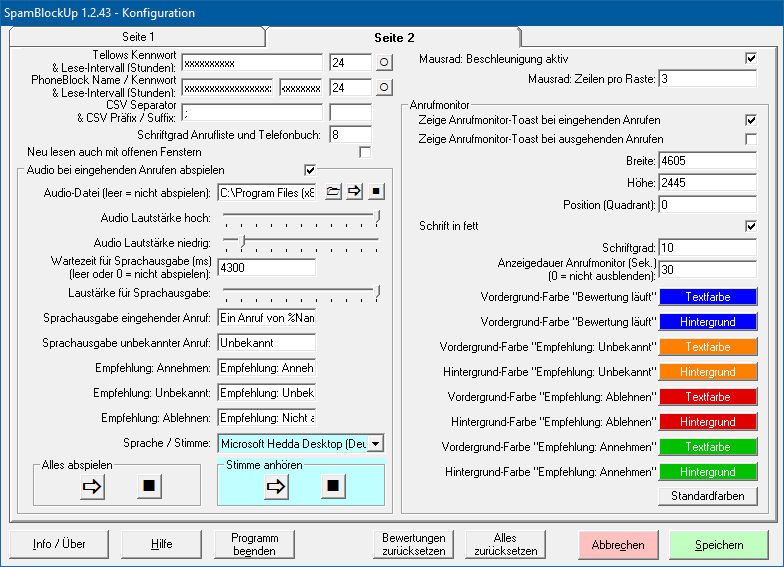Click Tellows Lese-Intervall field showing 24

pos(350,62)
